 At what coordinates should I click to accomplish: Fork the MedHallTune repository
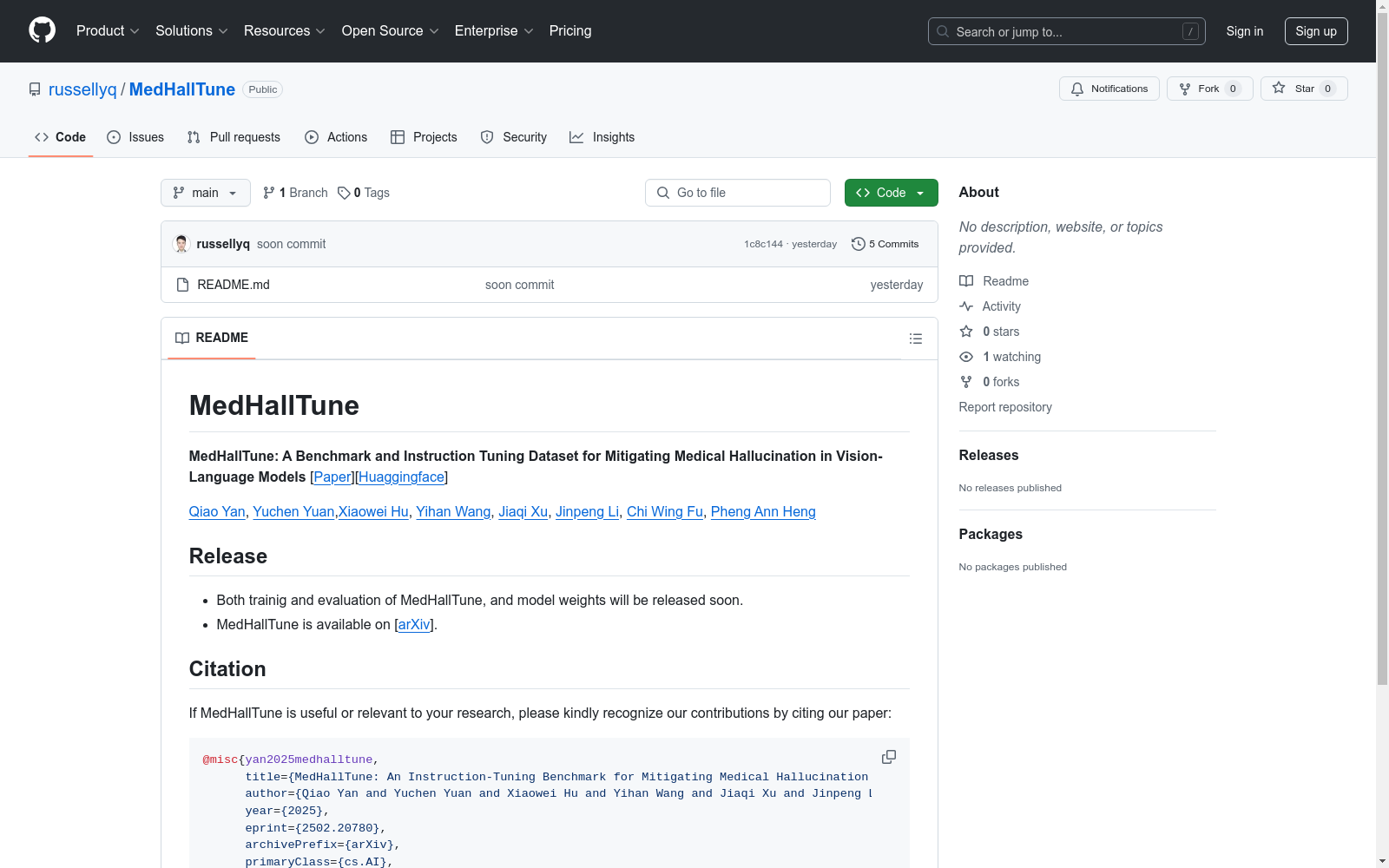click(1209, 89)
